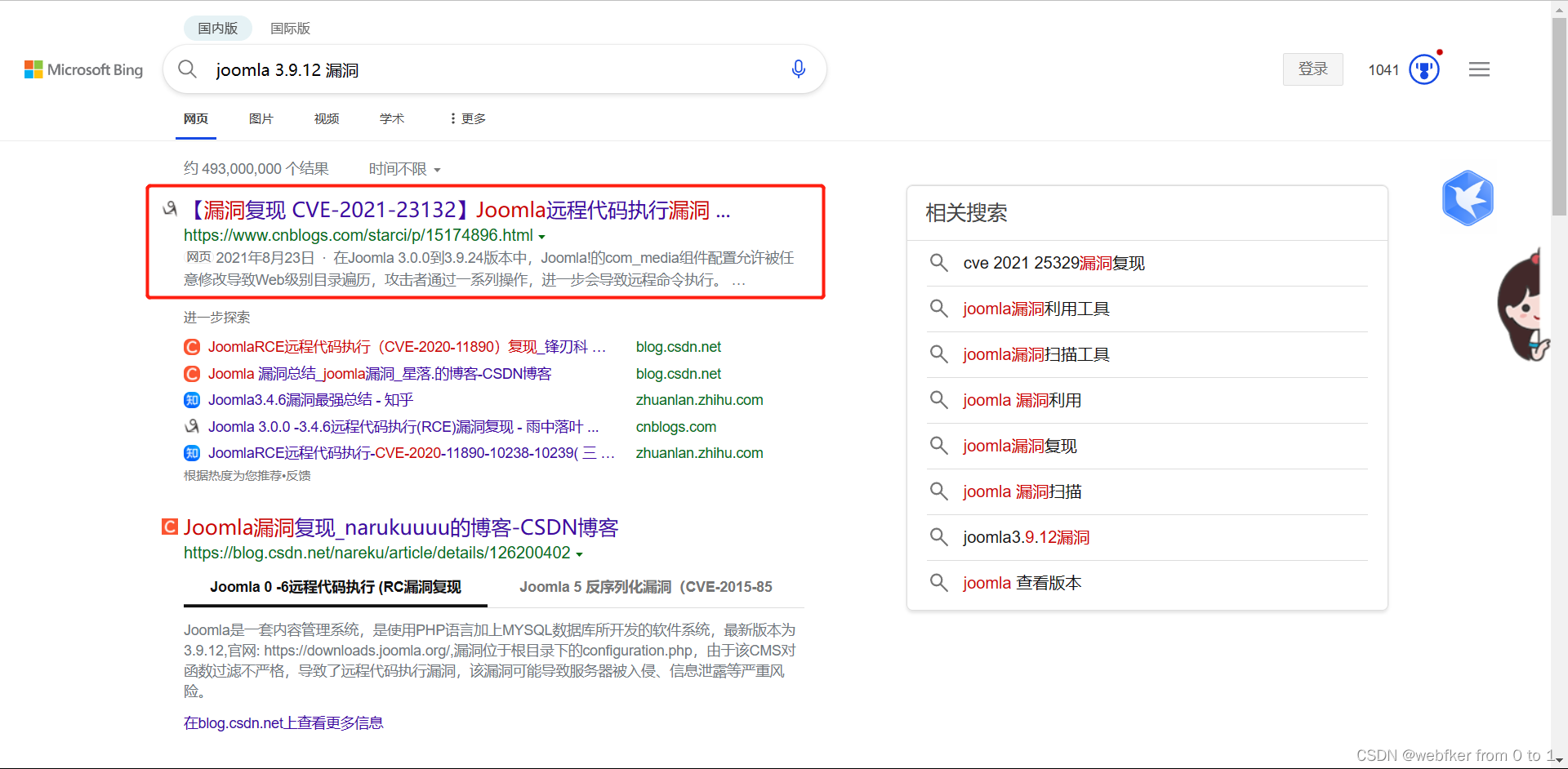Screen dimensions: 1568x769
Task: Search related term joomla 查看版本
Action: tap(1022, 583)
